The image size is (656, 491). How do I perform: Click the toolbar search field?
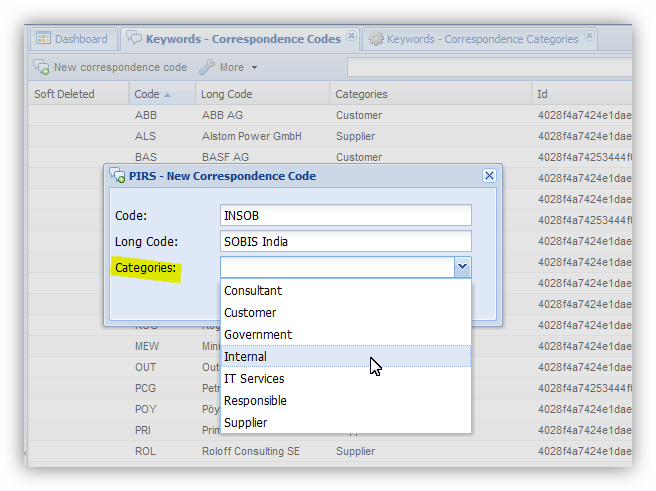(x=489, y=67)
